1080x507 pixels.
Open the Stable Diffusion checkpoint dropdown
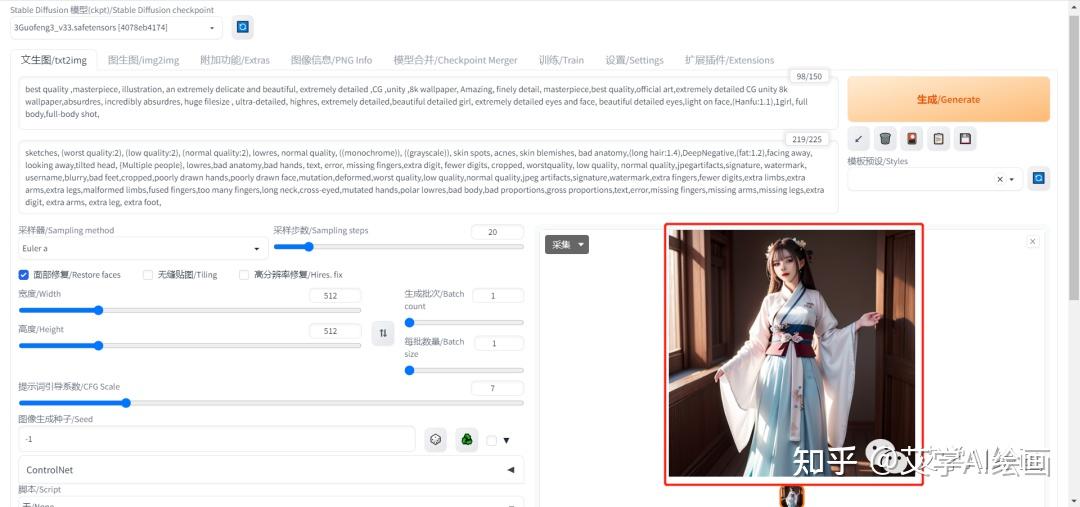click(x=116, y=28)
